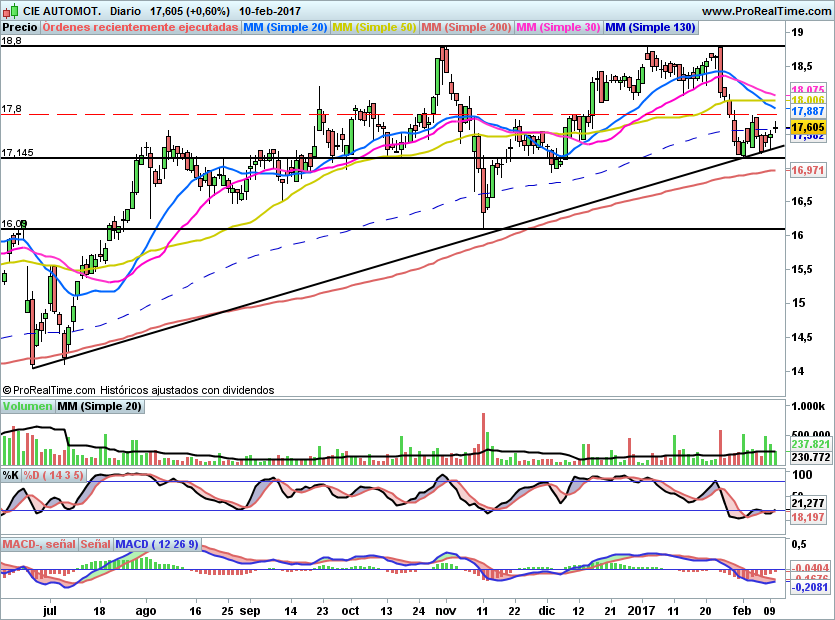Click the candlestick chart icon beside CIE AUTOMOT.
The width and height of the screenshot is (835, 620).
(x=11, y=10)
